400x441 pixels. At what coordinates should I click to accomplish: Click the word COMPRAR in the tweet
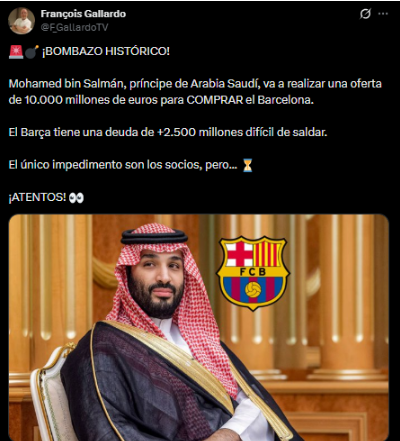[215, 100]
